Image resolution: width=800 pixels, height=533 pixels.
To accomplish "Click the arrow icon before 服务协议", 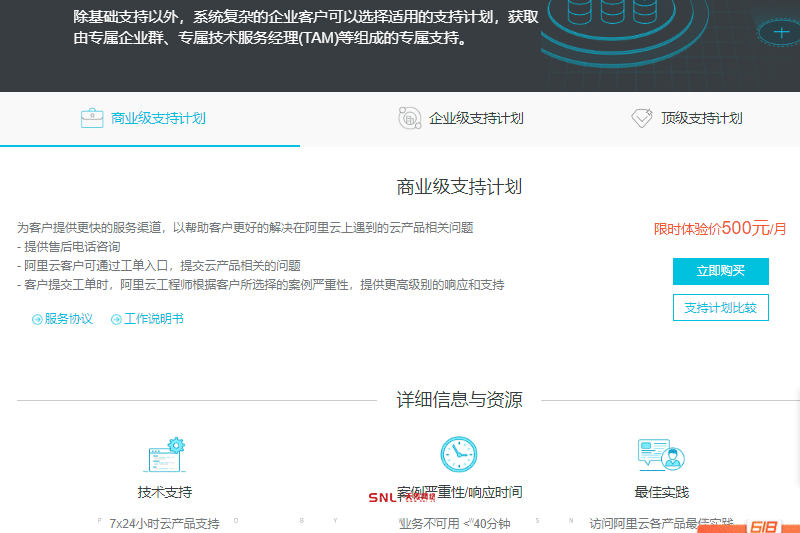I will [37, 320].
